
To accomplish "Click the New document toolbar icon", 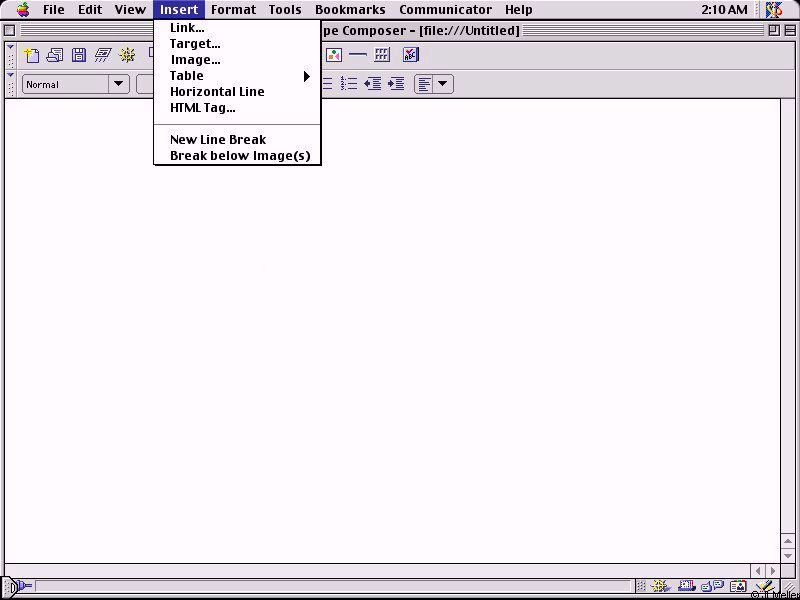I will click(x=31, y=55).
